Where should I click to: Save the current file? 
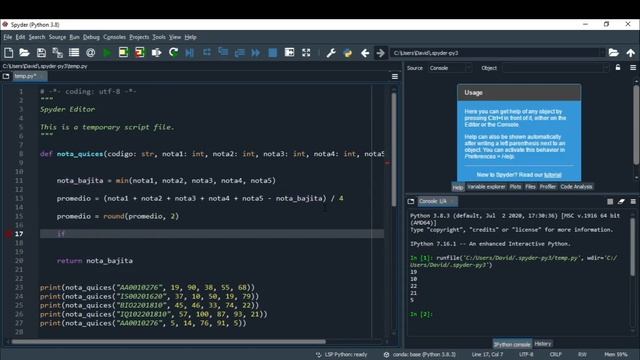(x=41, y=53)
